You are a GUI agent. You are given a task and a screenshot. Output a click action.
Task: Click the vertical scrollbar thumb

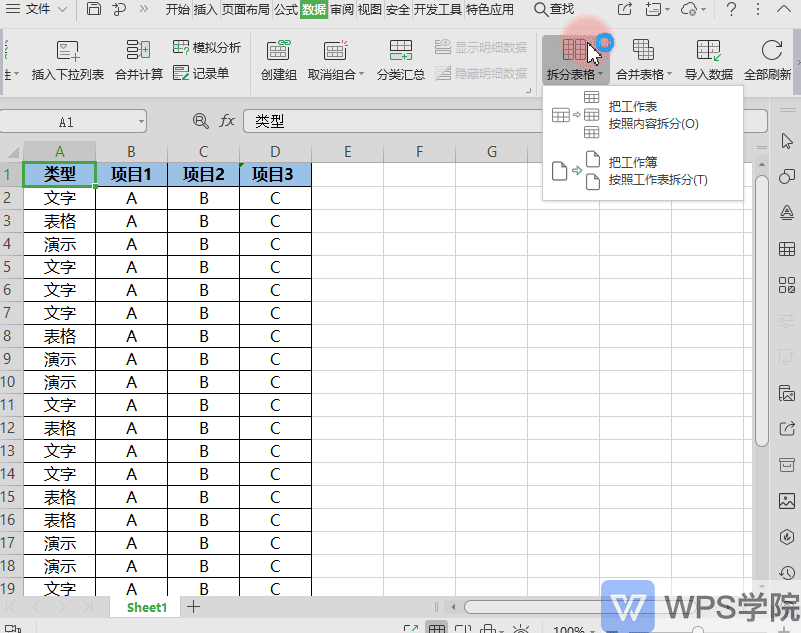click(x=762, y=311)
